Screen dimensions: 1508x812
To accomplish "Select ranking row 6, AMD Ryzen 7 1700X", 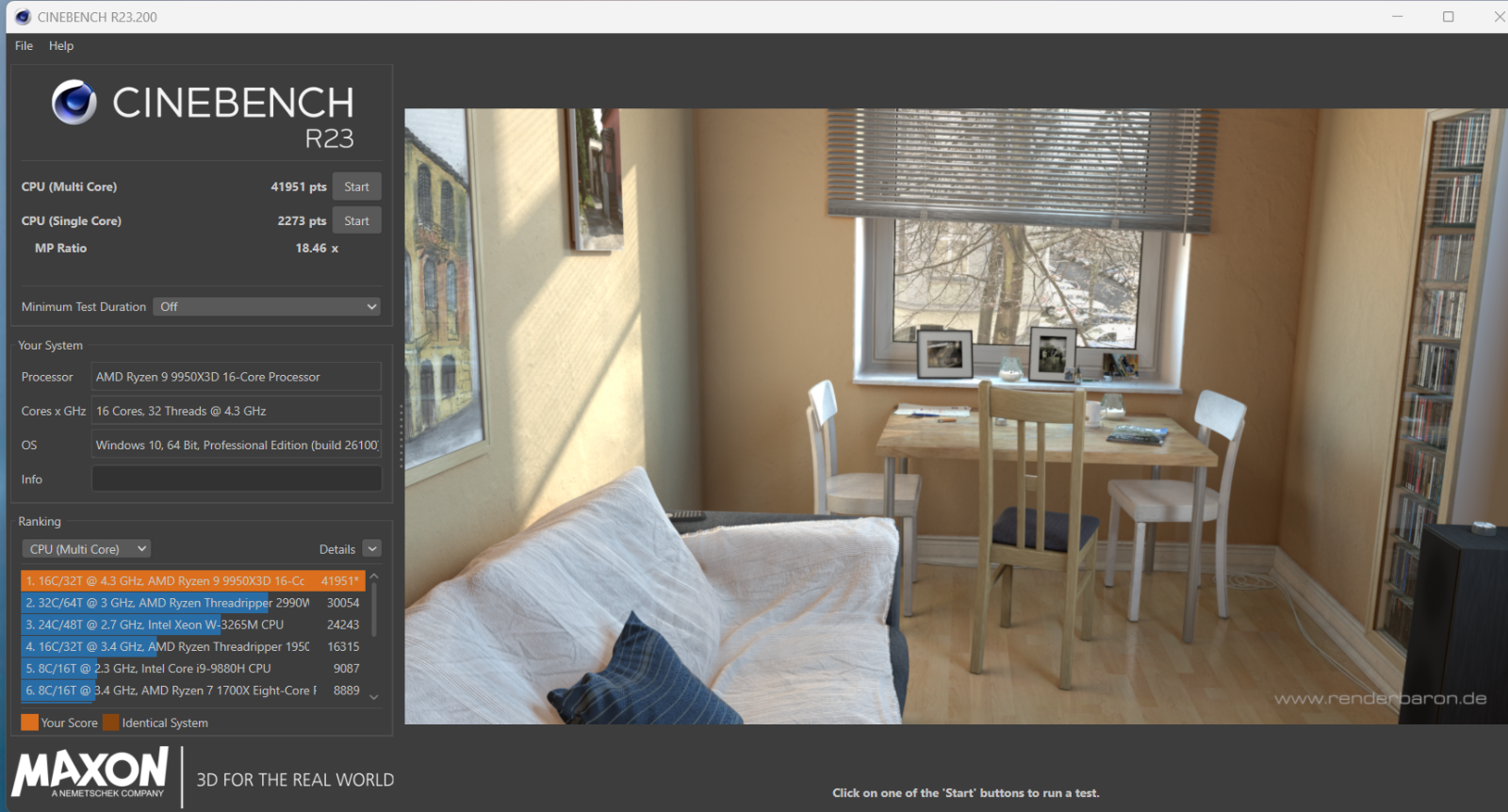I will (193, 690).
